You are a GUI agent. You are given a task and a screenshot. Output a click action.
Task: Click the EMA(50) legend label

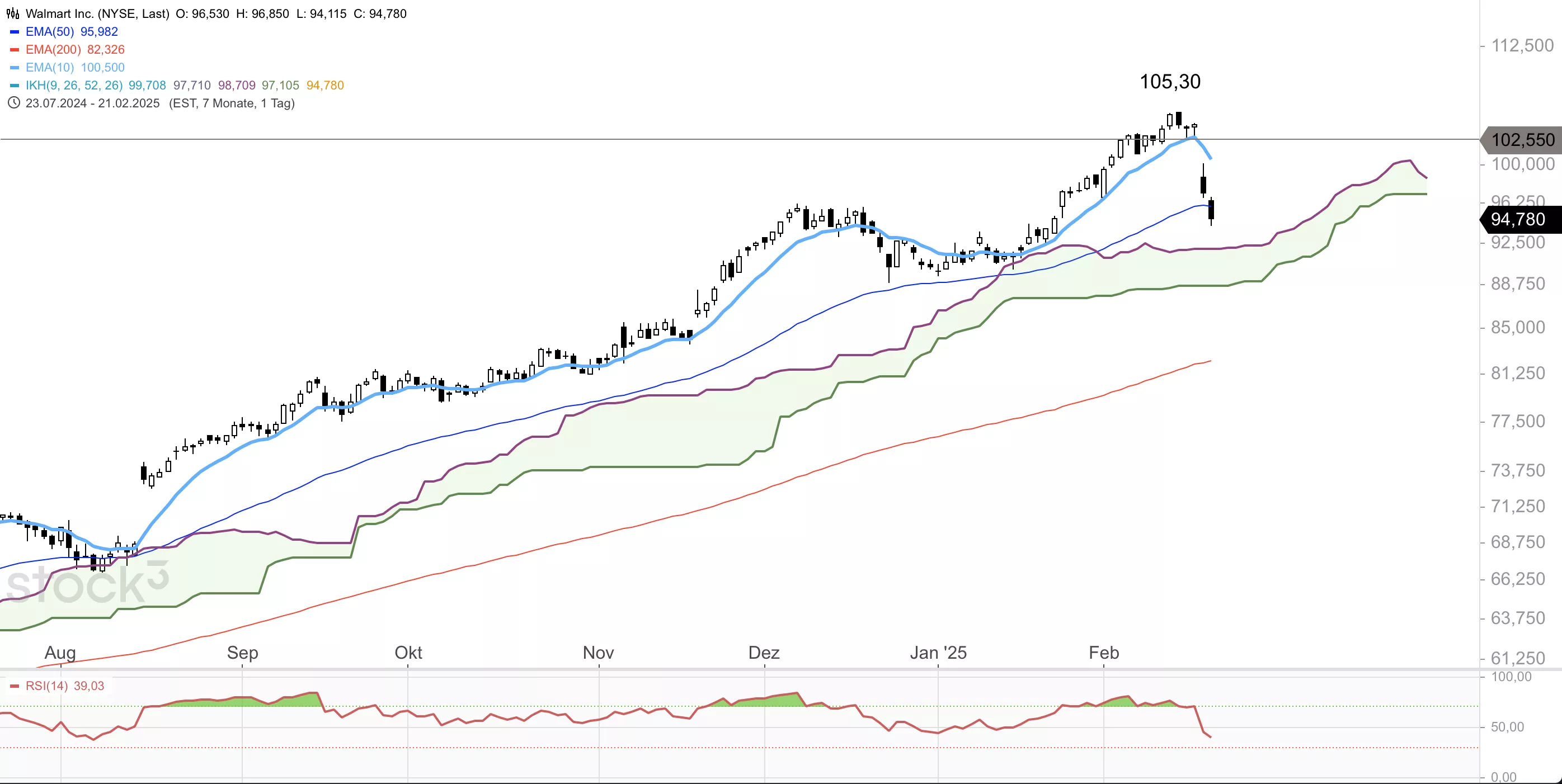click(x=50, y=31)
